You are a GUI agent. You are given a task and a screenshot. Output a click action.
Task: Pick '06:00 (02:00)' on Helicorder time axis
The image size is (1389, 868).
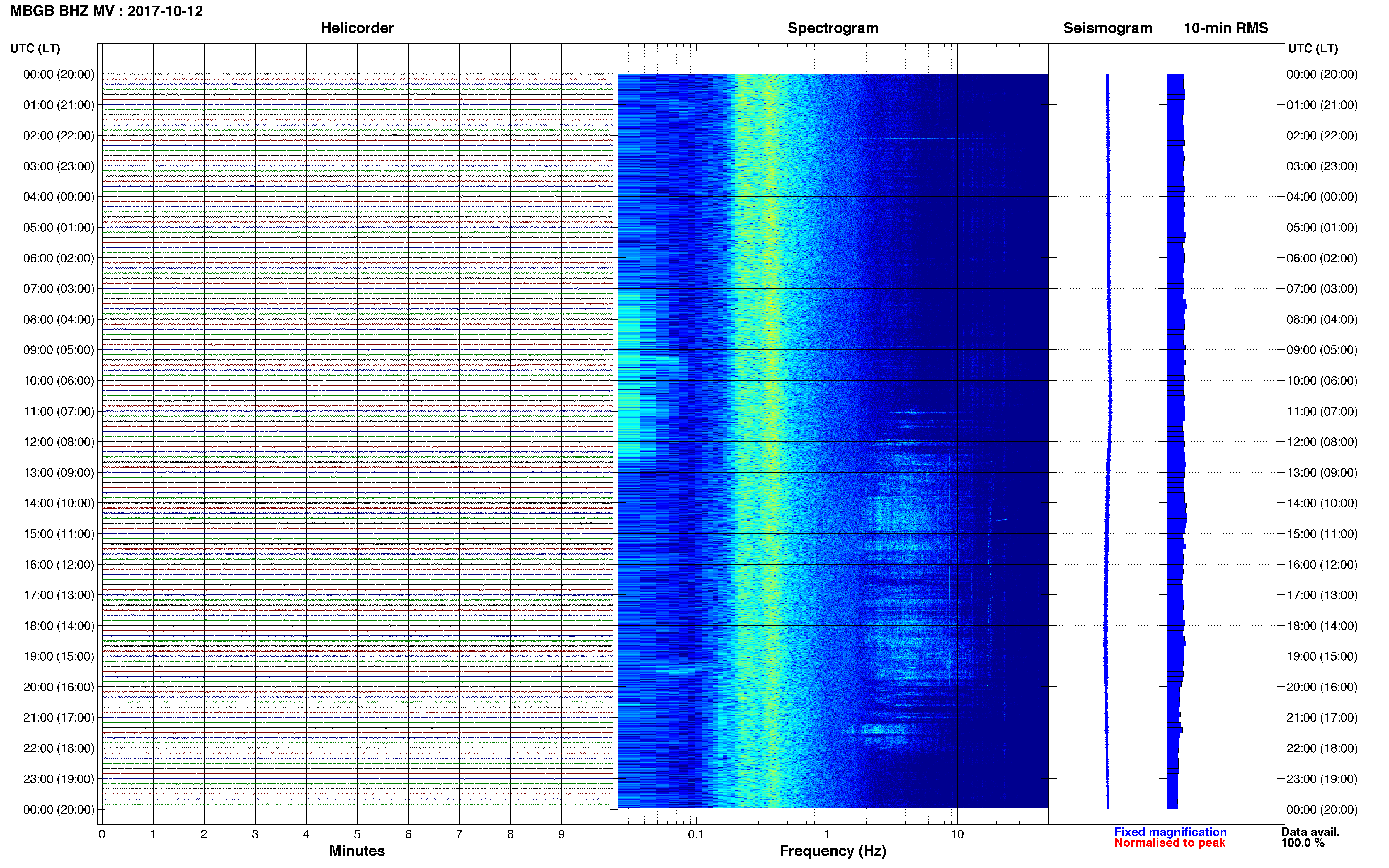(x=59, y=258)
